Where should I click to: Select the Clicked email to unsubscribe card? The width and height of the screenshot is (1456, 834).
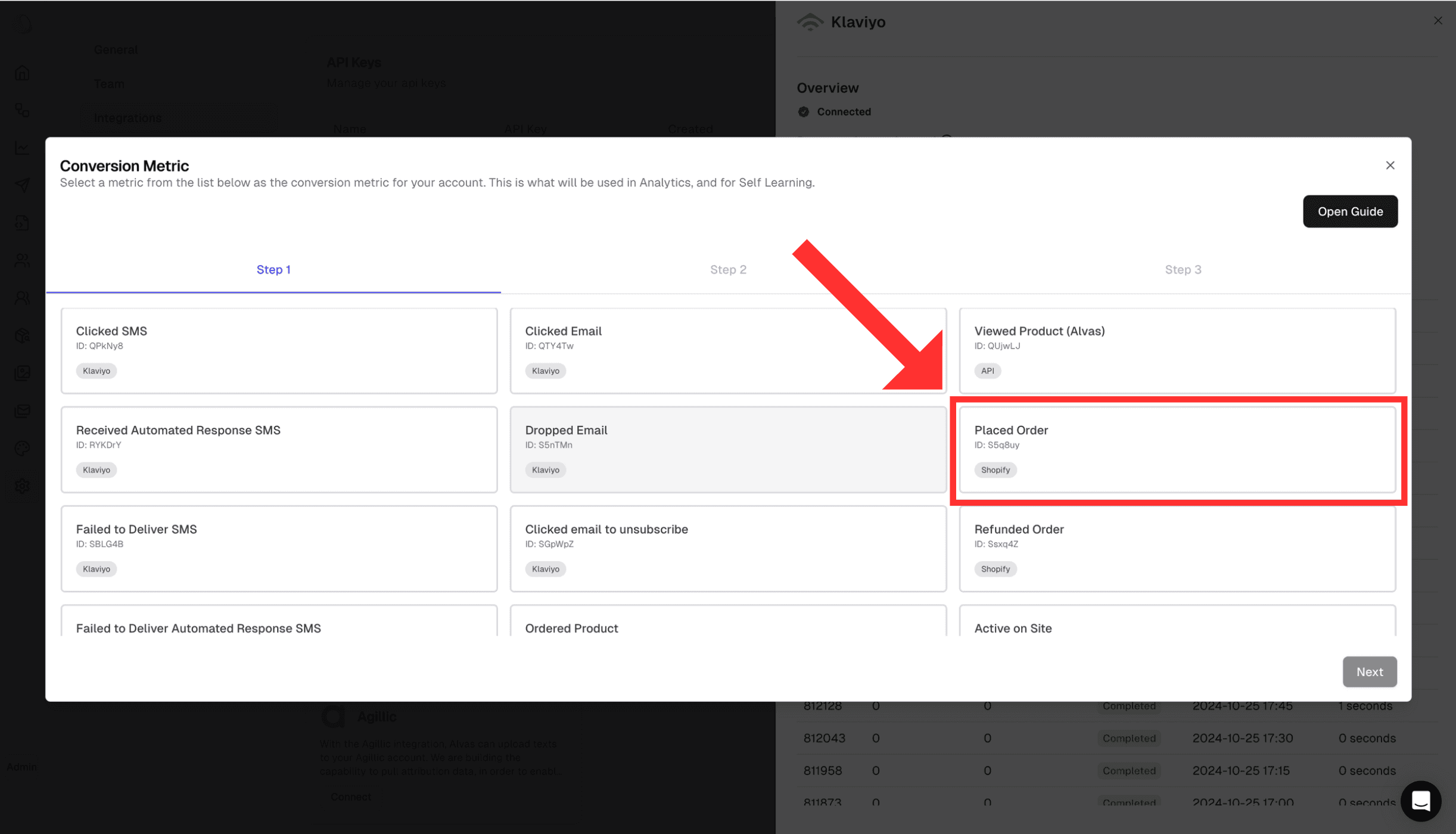point(728,549)
